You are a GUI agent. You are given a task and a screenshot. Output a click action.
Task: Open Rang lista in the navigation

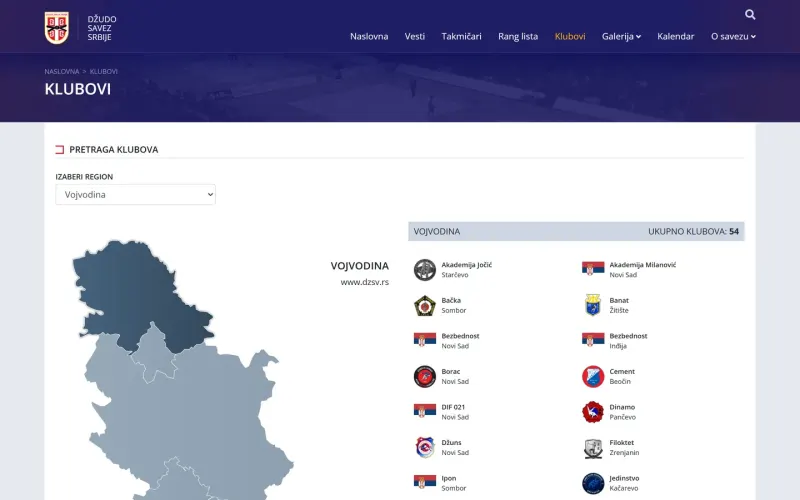tap(518, 36)
